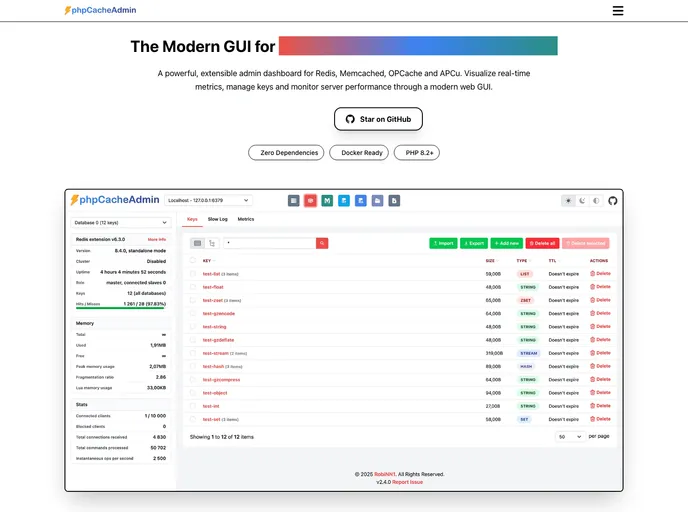This screenshot has height=512, width=688.
Task: Delete the test-float key
Action: [x=600, y=286]
